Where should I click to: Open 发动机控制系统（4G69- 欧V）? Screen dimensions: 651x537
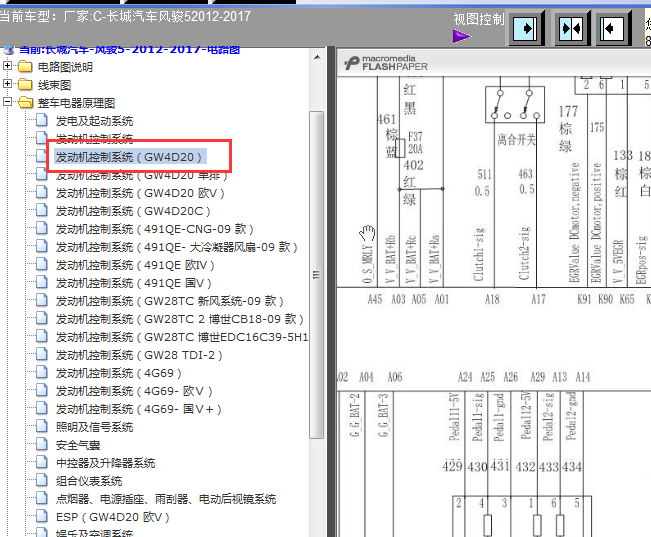134,391
